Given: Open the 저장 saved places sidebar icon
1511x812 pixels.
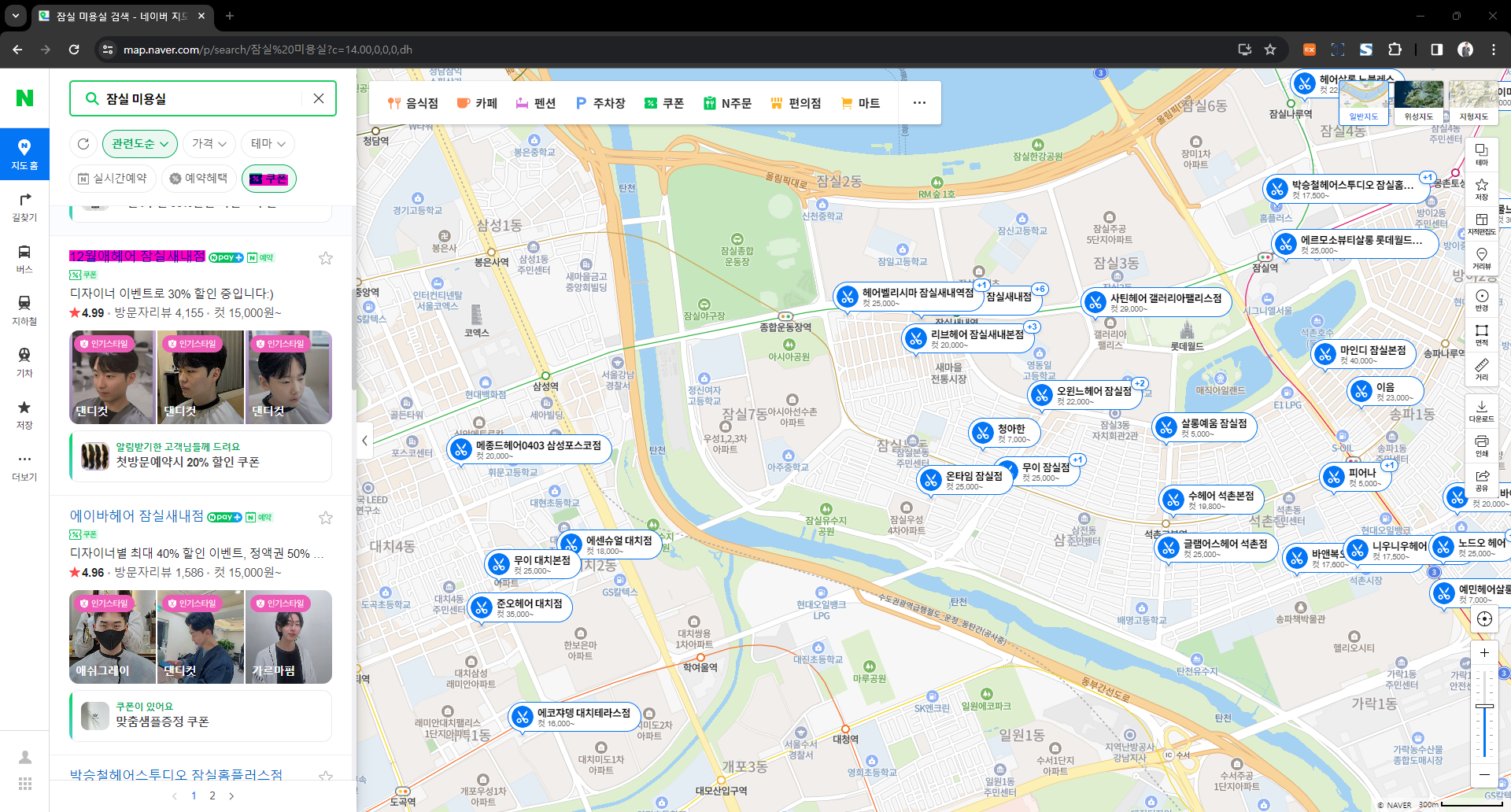Looking at the screenshot, I should pyautogui.click(x=24, y=415).
